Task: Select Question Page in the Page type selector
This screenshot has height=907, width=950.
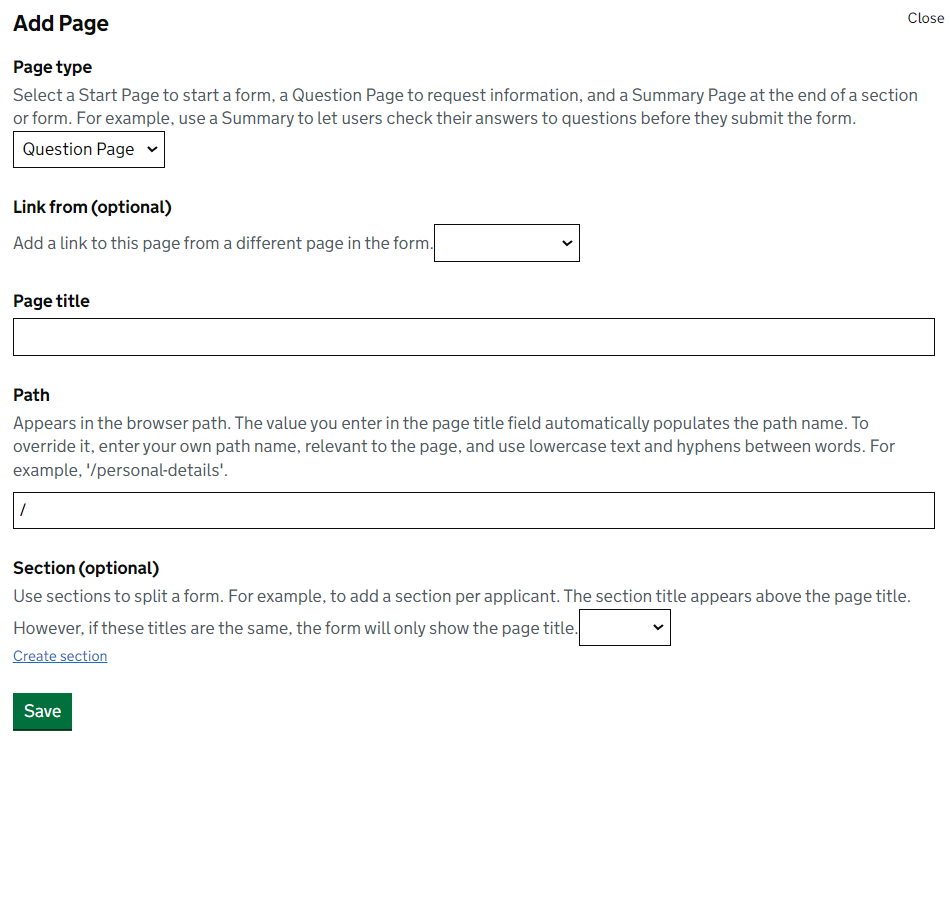Action: [88, 149]
